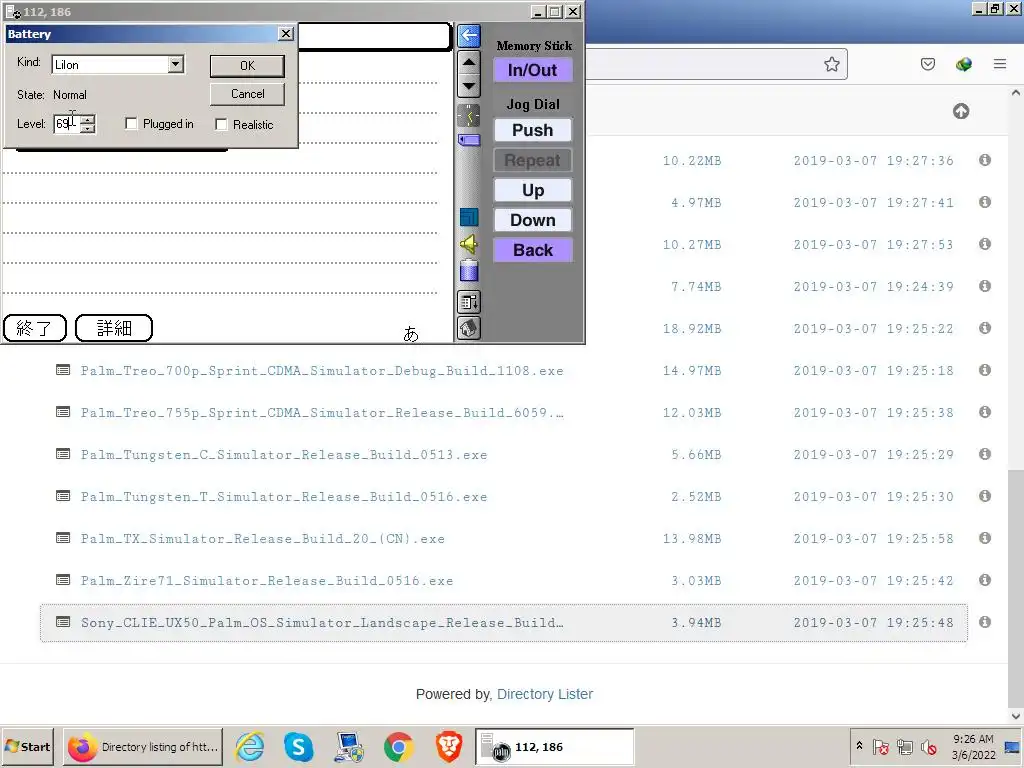Follow the Directory Lister link
Screen dimensions: 1024x768
coord(545,694)
